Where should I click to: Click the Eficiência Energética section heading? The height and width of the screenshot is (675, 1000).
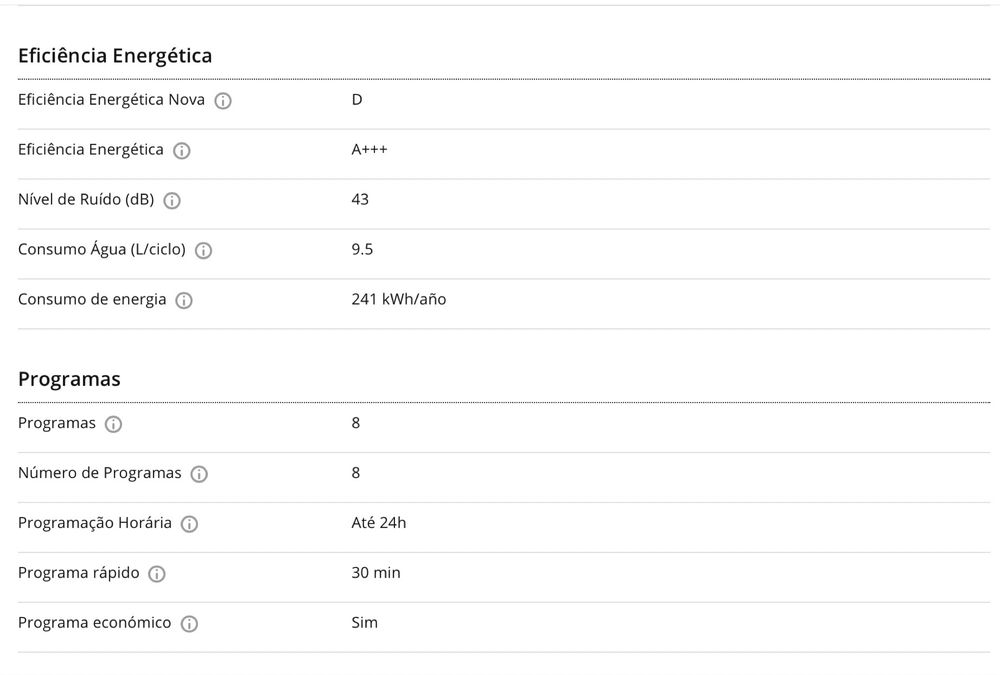click(115, 56)
